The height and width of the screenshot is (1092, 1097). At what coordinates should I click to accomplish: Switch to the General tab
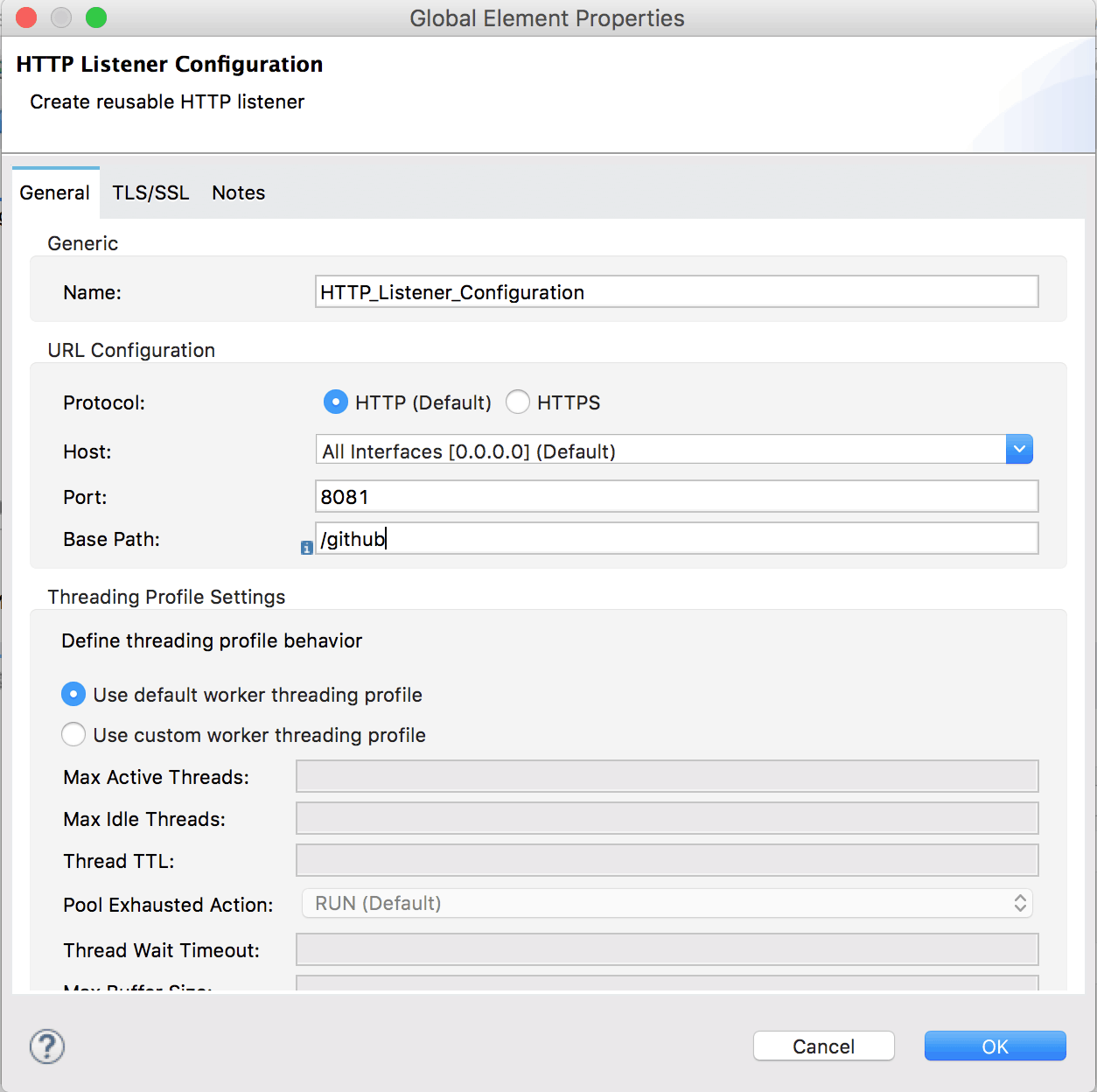pyautogui.click(x=55, y=192)
